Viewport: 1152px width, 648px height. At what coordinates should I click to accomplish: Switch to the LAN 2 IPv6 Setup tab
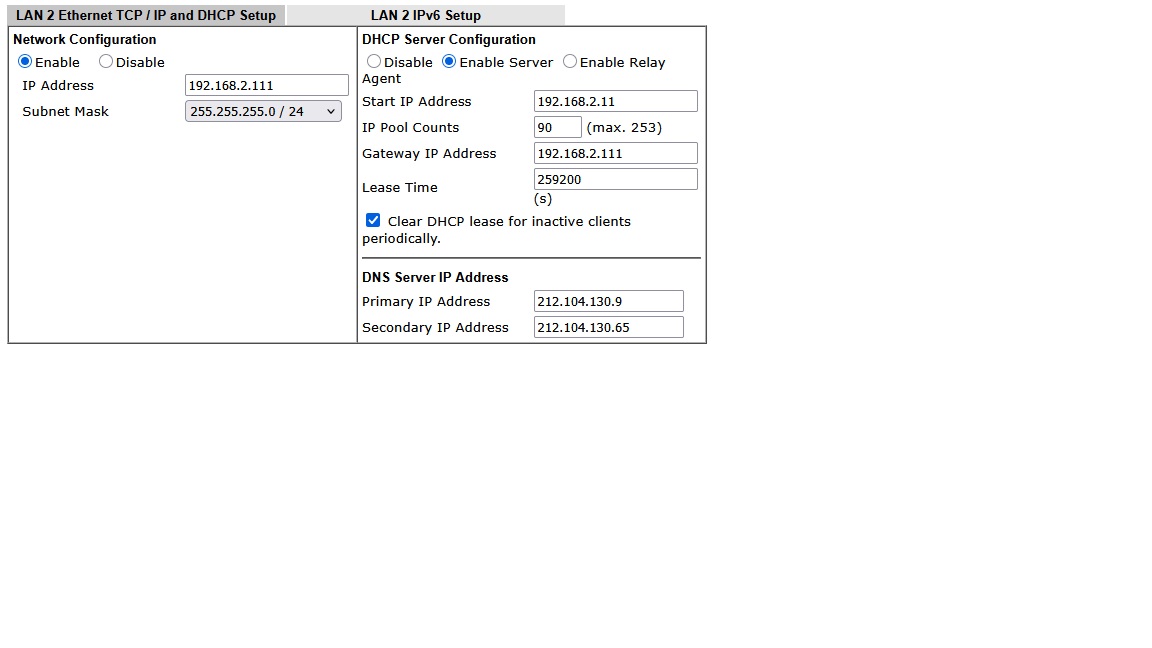(x=425, y=16)
